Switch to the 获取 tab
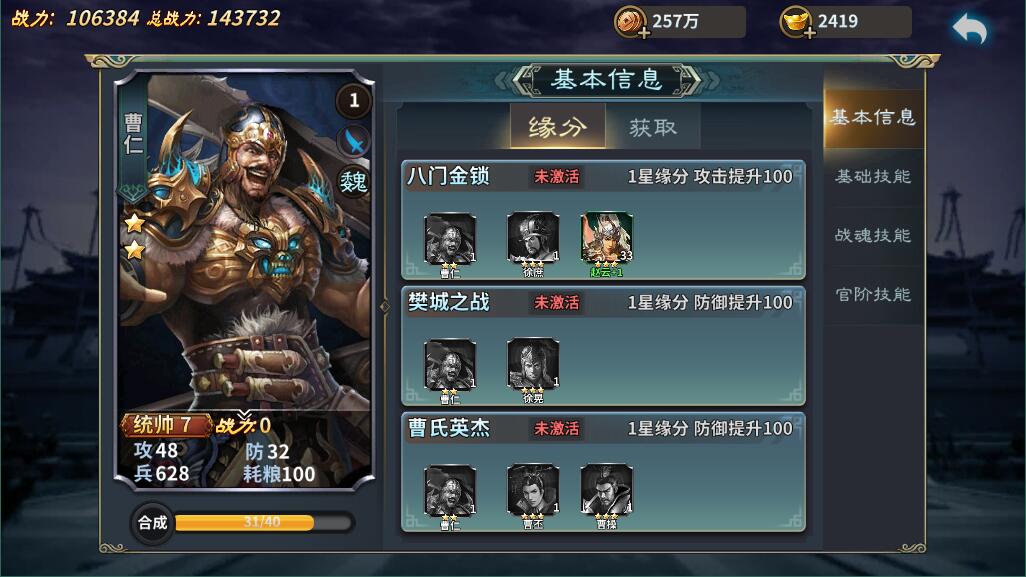 coord(653,127)
